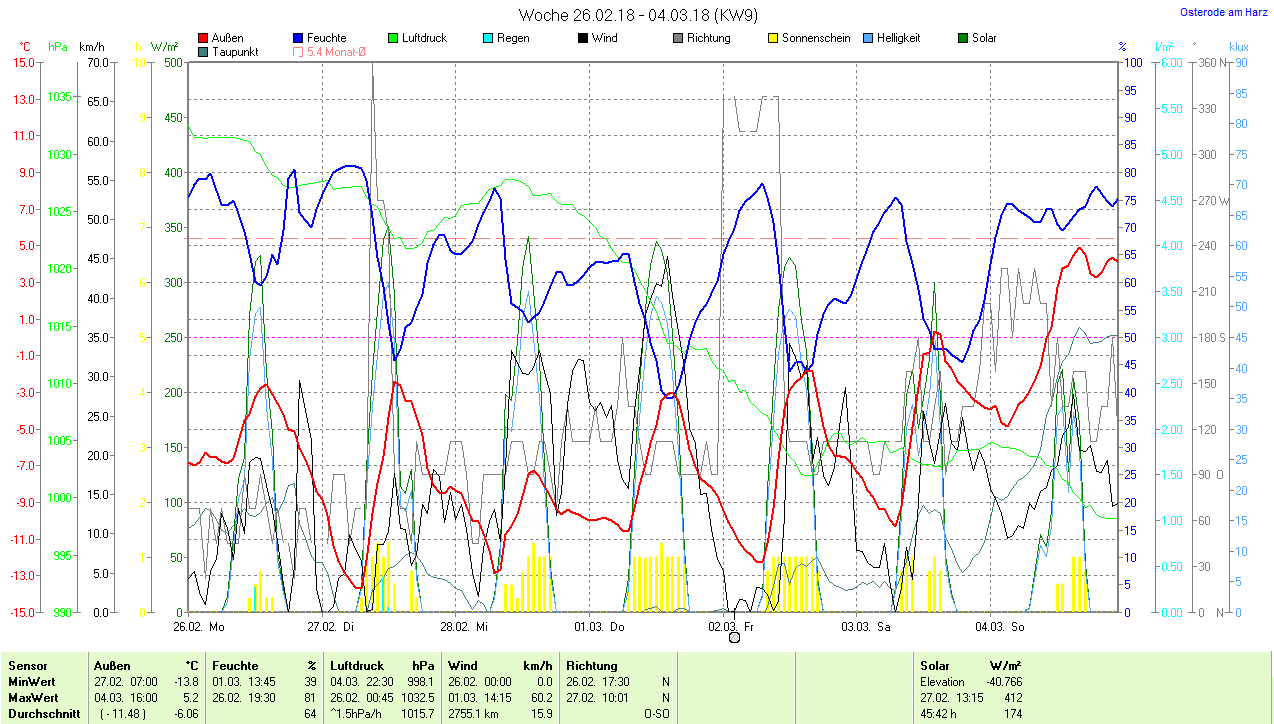Viewport: 1274px width, 724px height.
Task: Click the Osterode am Harz link
Action: click(x=1222, y=13)
